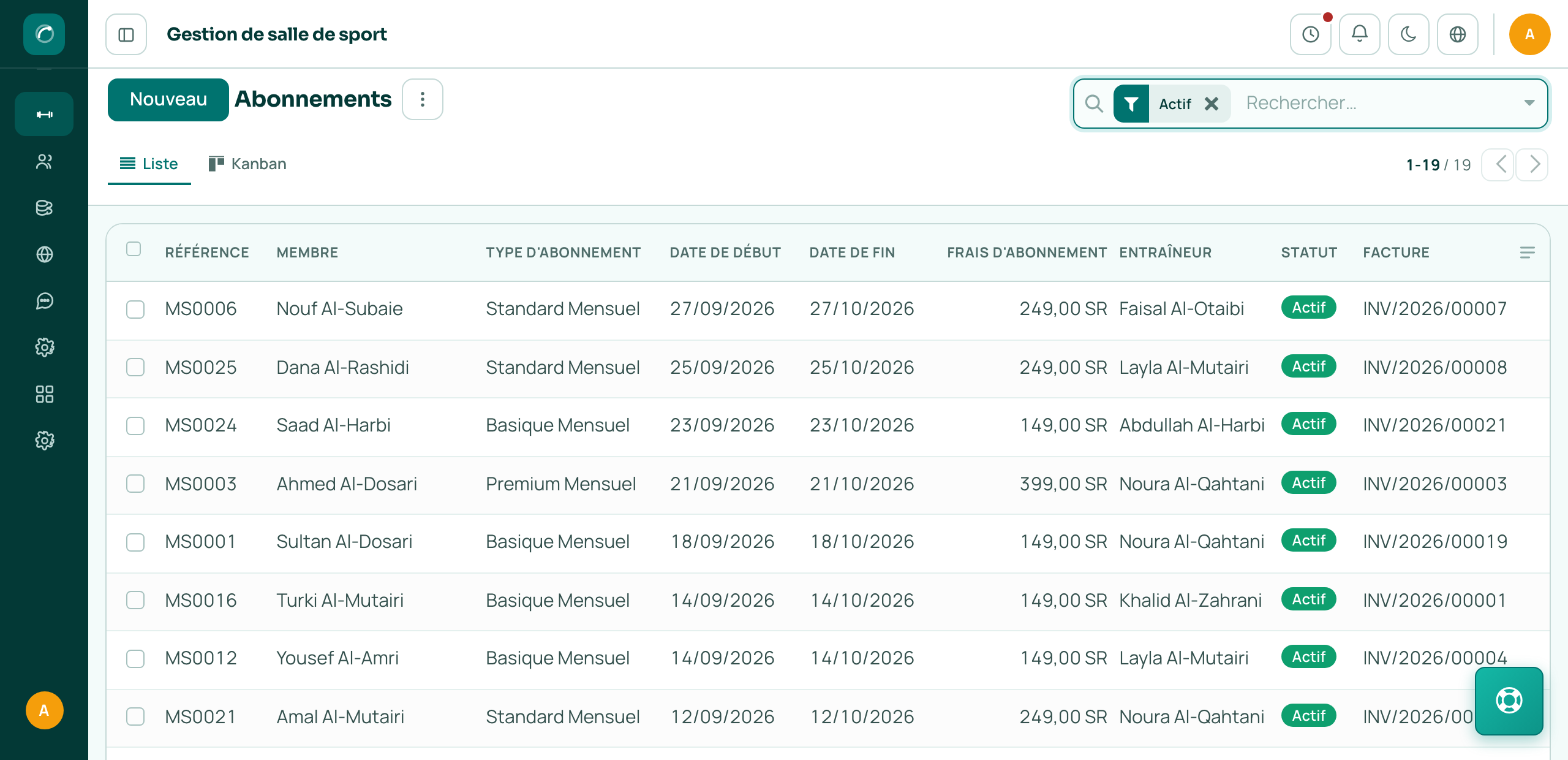Open the Ahmed Al-Dosari member cell
The image size is (1568, 760).
tap(347, 484)
